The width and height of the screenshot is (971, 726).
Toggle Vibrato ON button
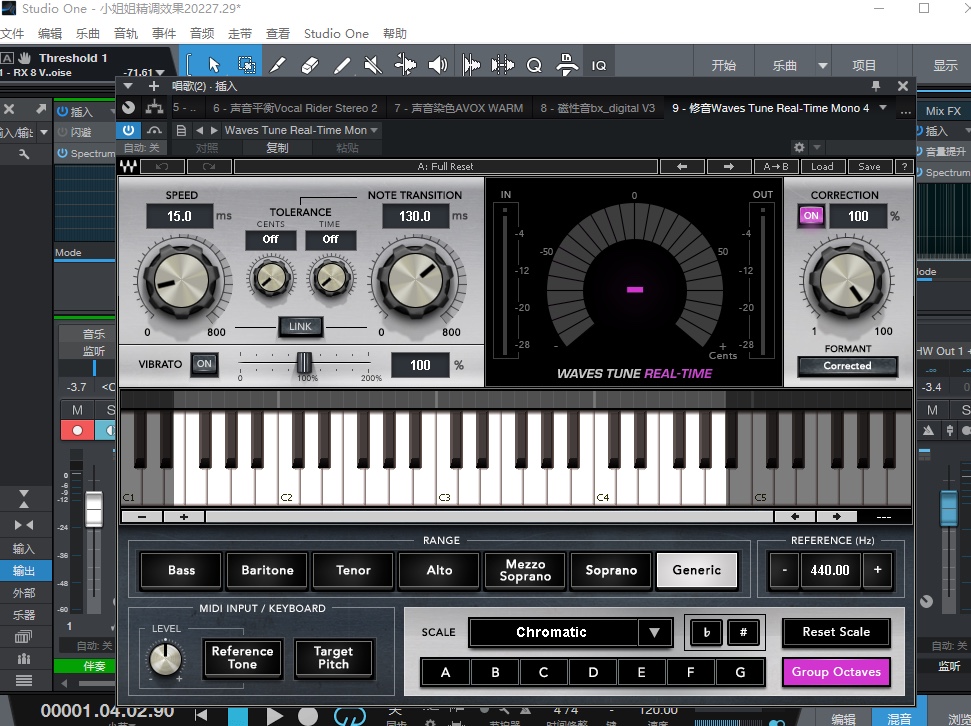[204, 364]
